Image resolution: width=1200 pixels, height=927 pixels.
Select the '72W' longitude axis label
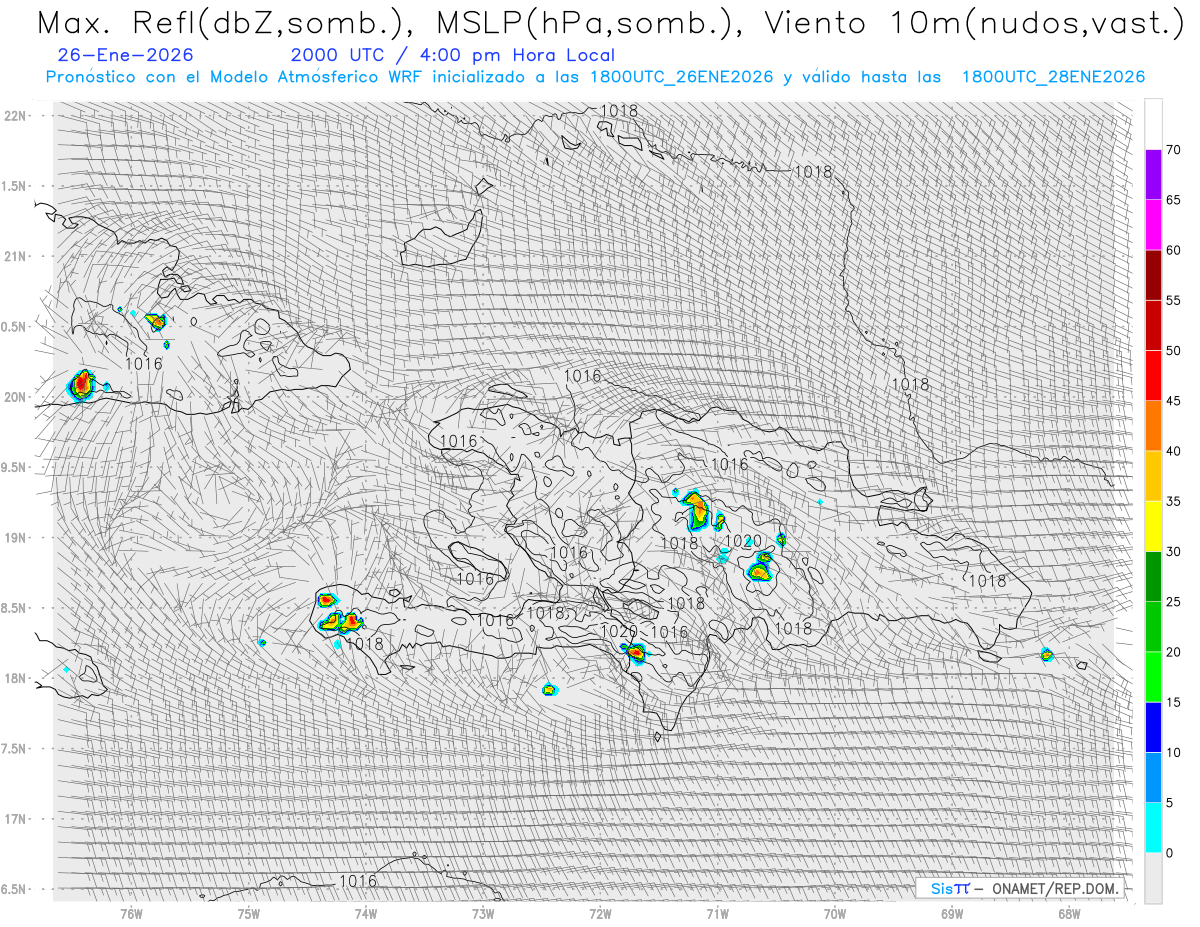point(600,913)
